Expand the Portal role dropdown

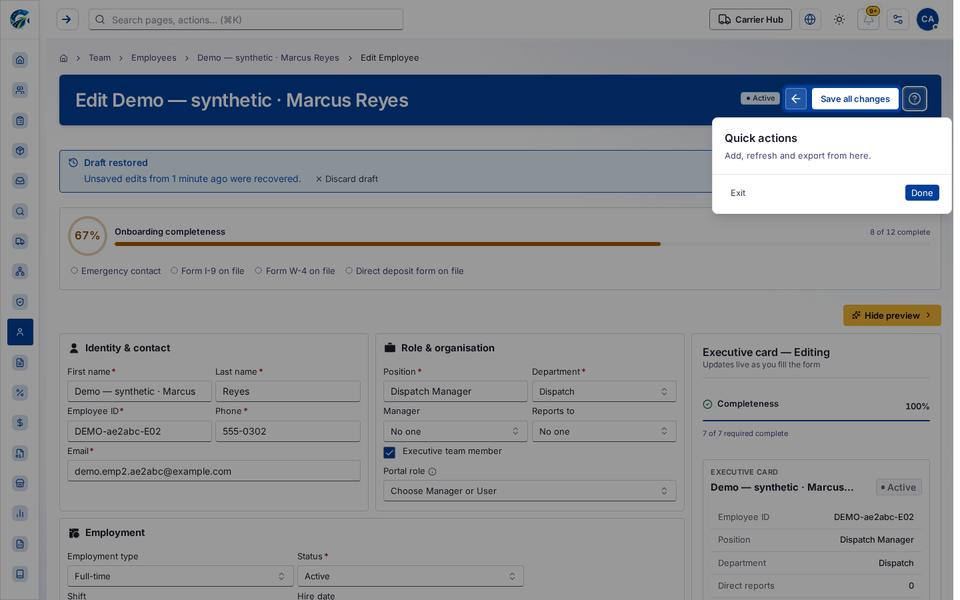point(530,491)
